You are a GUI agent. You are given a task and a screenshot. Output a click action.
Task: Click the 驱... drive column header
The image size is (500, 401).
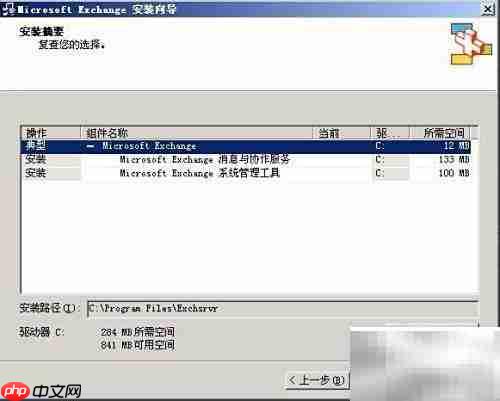(x=390, y=133)
